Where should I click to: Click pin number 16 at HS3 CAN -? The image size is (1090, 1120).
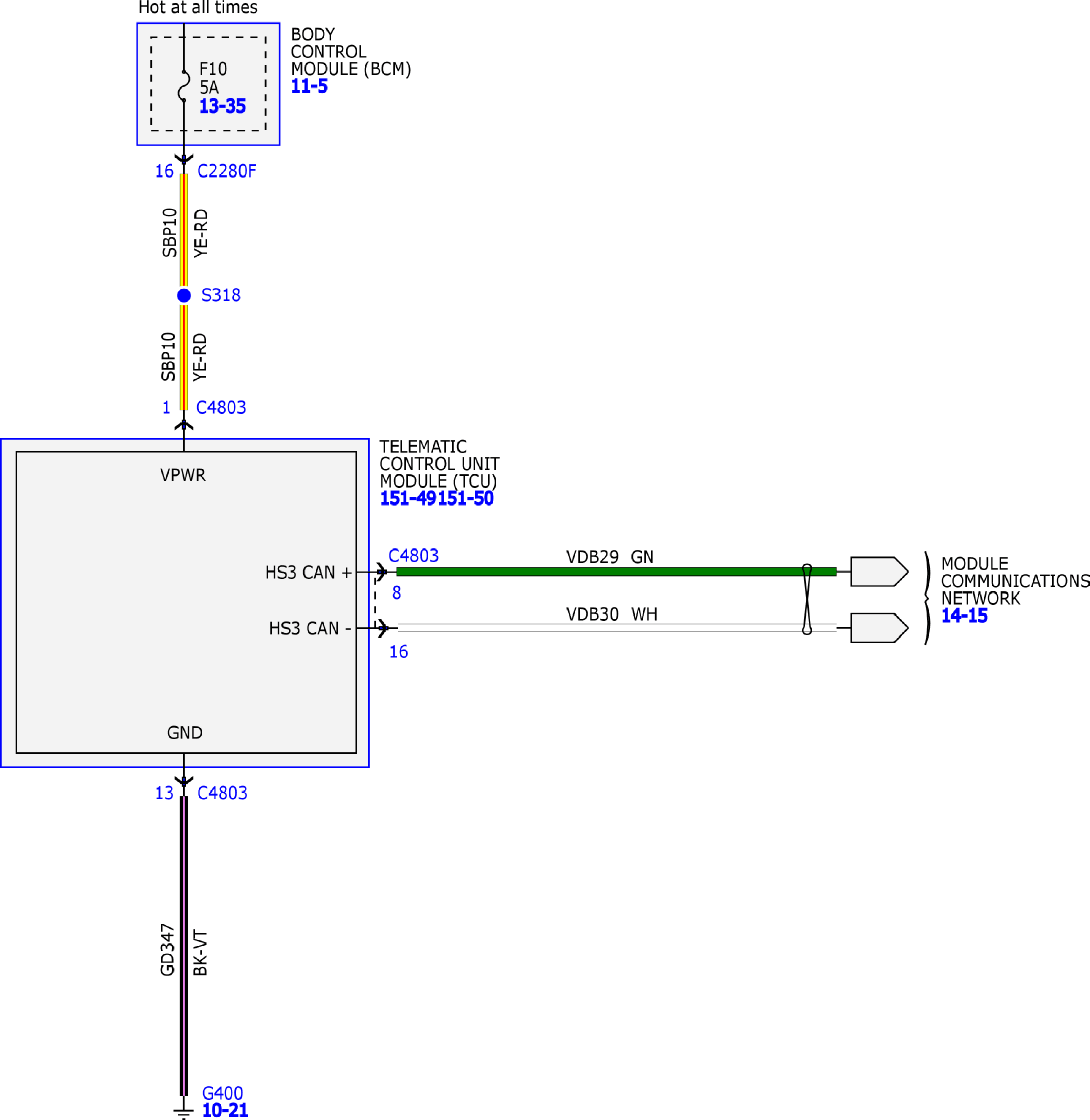pyautogui.click(x=399, y=652)
